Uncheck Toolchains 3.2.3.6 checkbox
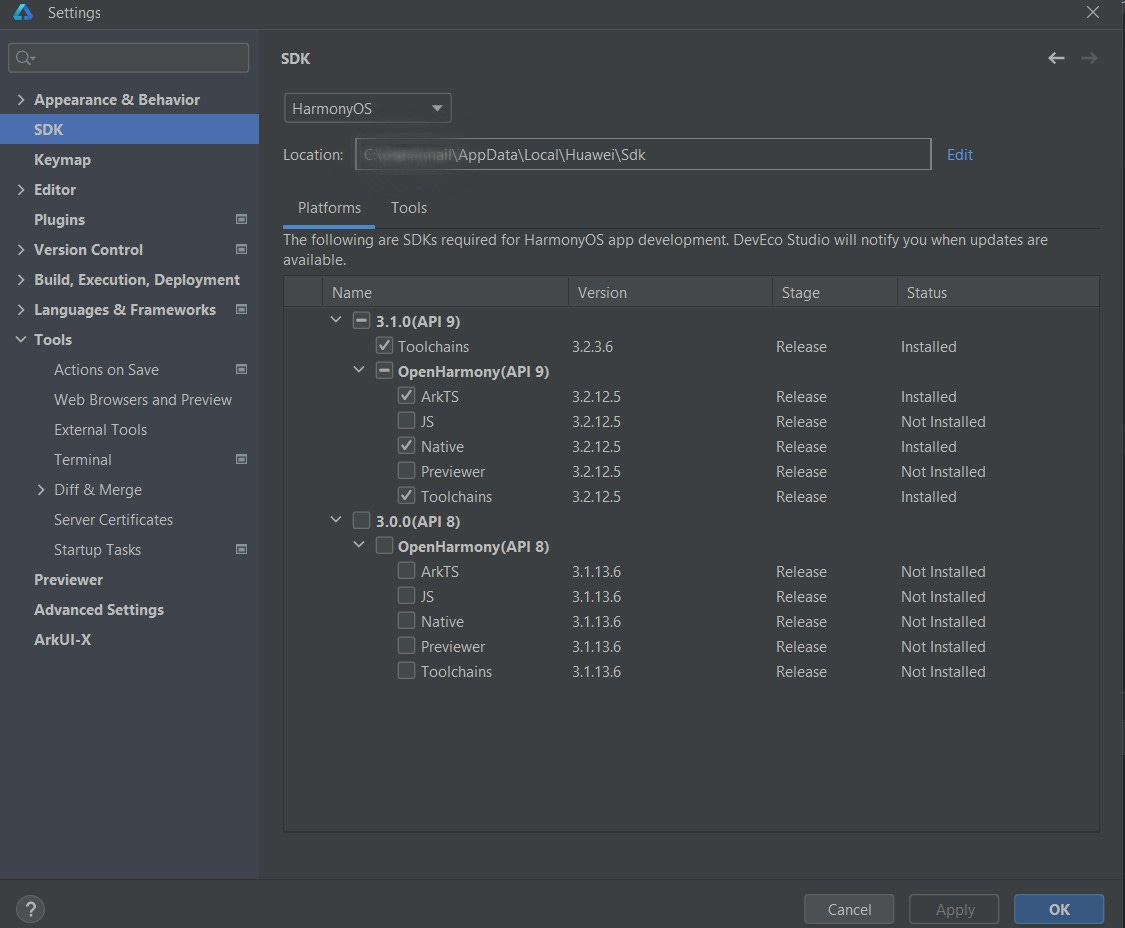Screen dimensions: 1125x928 [384, 346]
